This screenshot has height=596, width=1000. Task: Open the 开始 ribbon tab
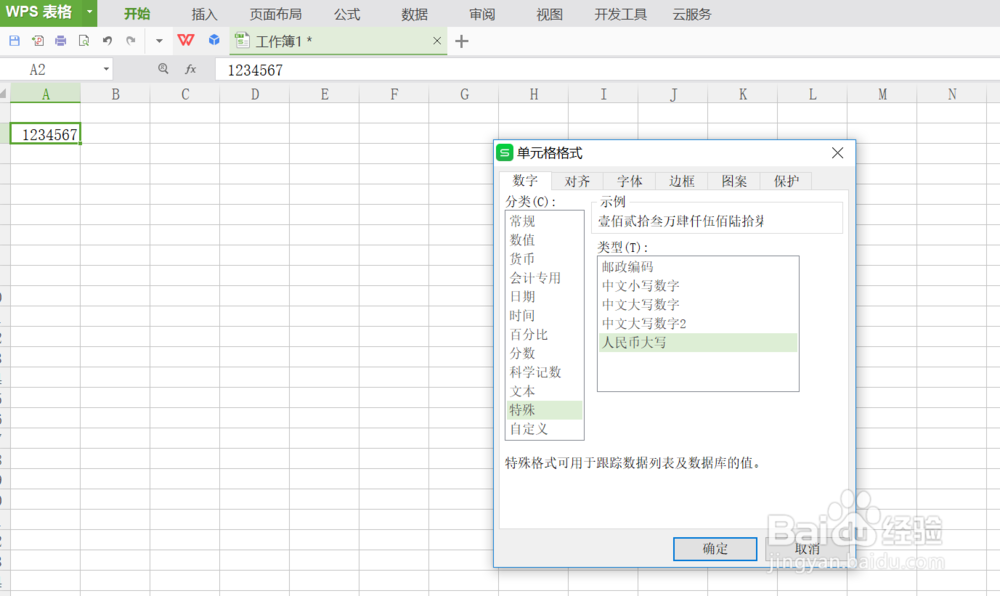tap(137, 14)
